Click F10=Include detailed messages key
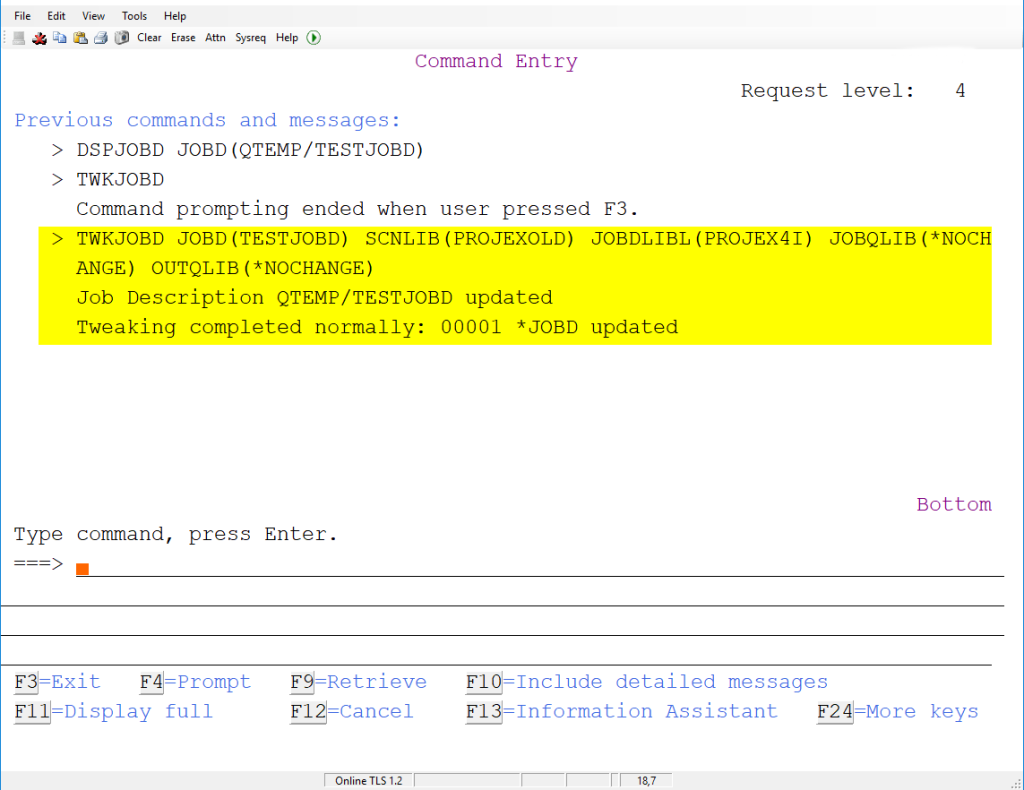1024x790 pixels. [x=647, y=682]
